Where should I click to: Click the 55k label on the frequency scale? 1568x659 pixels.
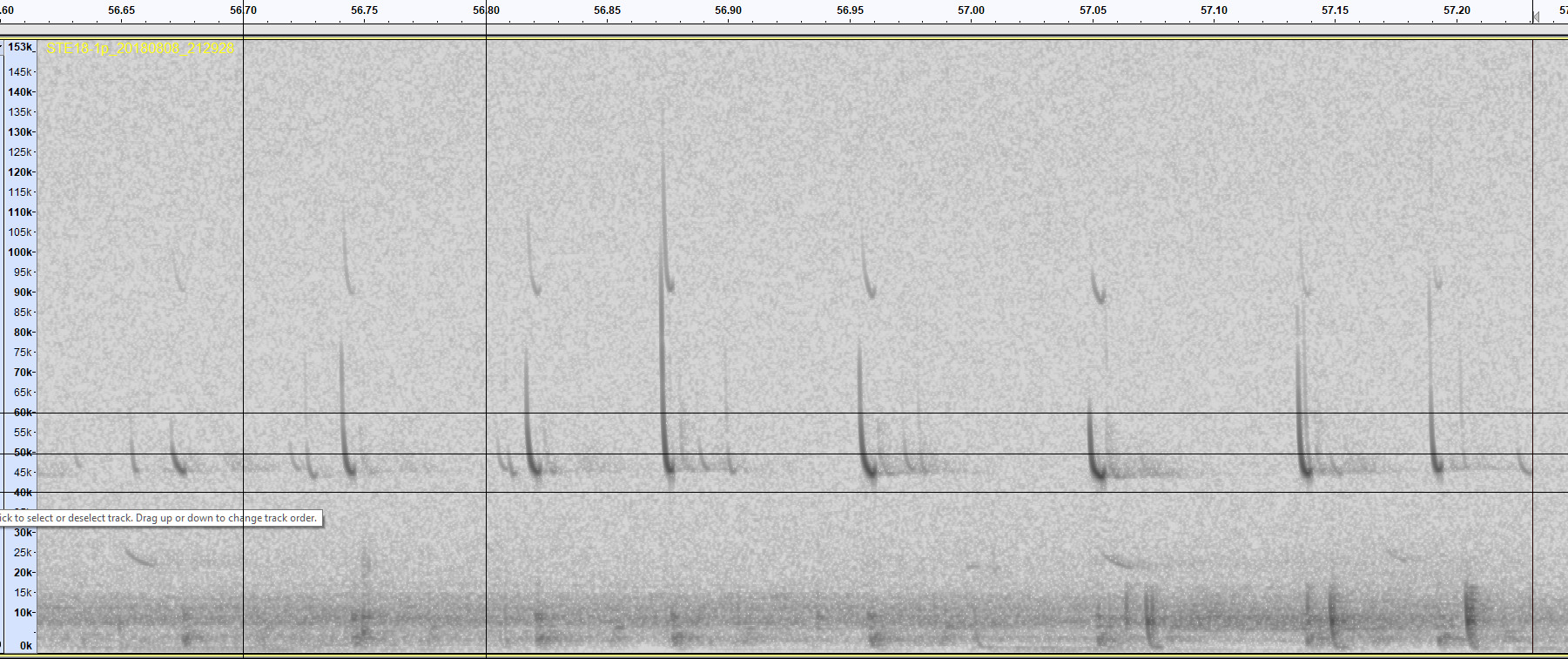pos(23,433)
